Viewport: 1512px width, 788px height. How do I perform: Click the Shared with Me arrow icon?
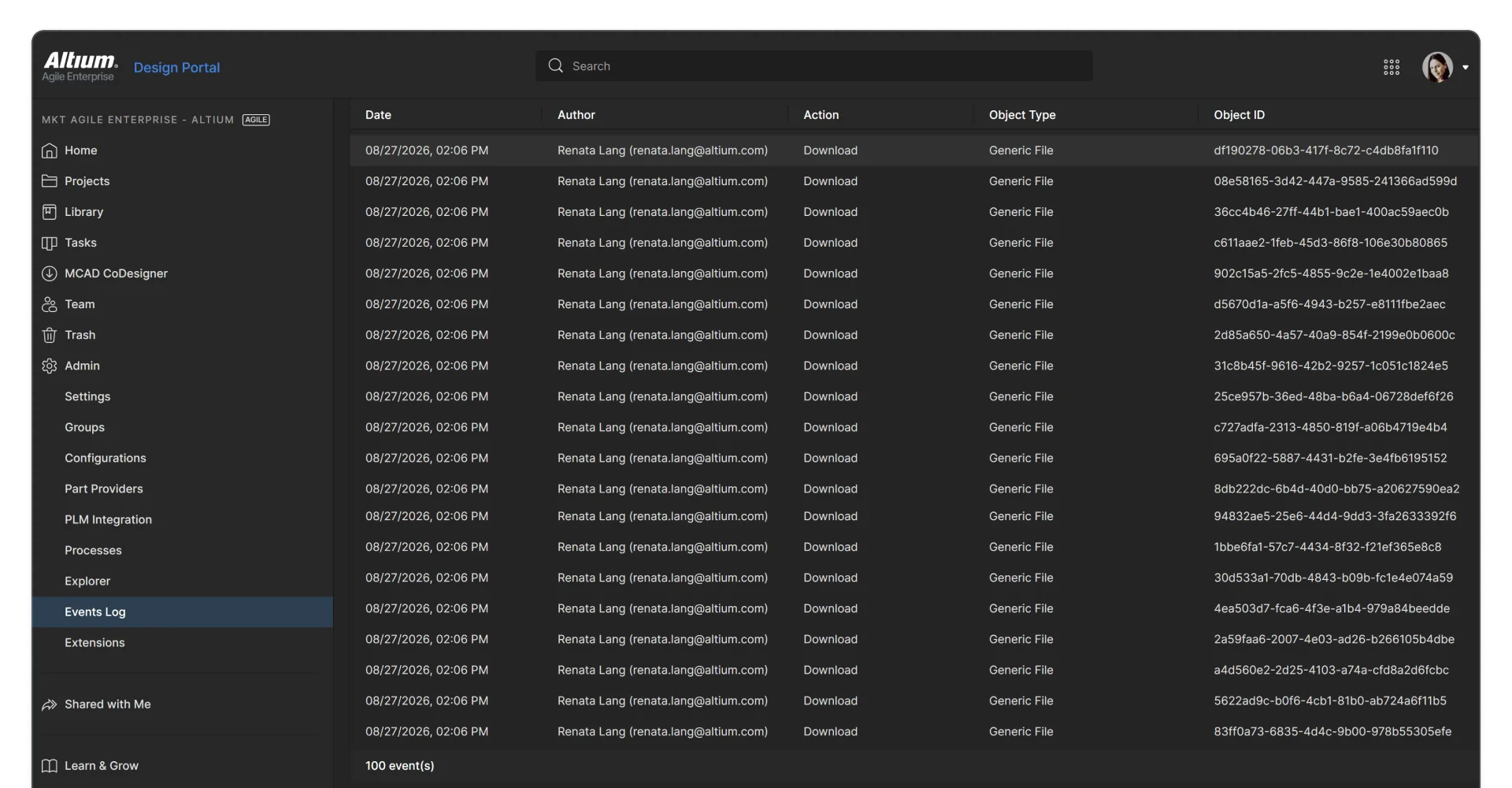(50, 704)
